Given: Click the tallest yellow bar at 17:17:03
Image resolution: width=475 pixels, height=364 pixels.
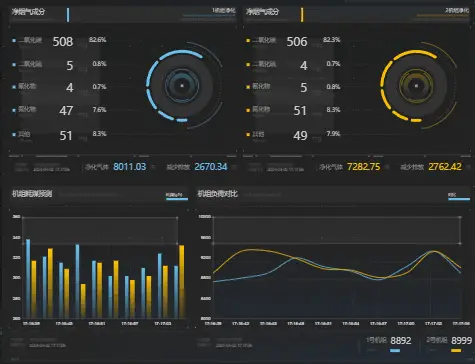Looking at the screenshot, I should (182, 281).
